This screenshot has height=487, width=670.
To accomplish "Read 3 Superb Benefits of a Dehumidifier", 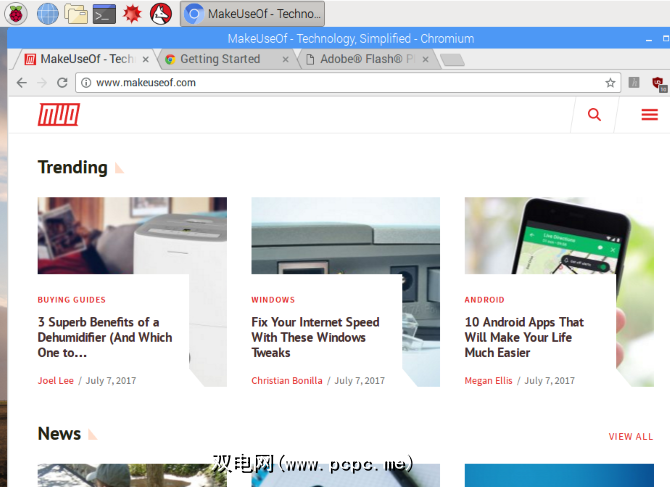I will [x=105, y=337].
